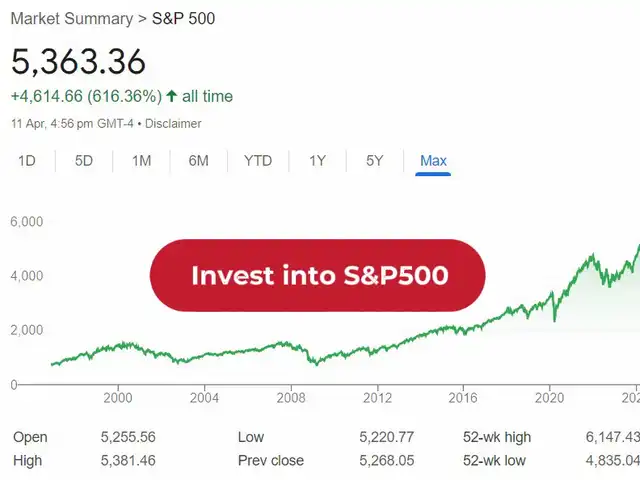Click the Prev close value 5,268.05
The width and height of the screenshot is (640, 480).
pos(387,461)
